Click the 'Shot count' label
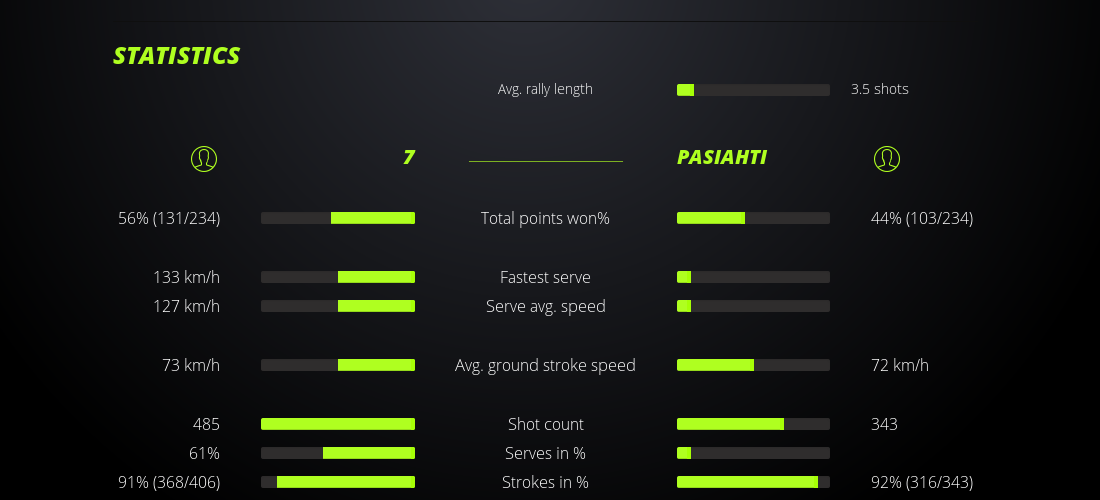 pyautogui.click(x=545, y=424)
